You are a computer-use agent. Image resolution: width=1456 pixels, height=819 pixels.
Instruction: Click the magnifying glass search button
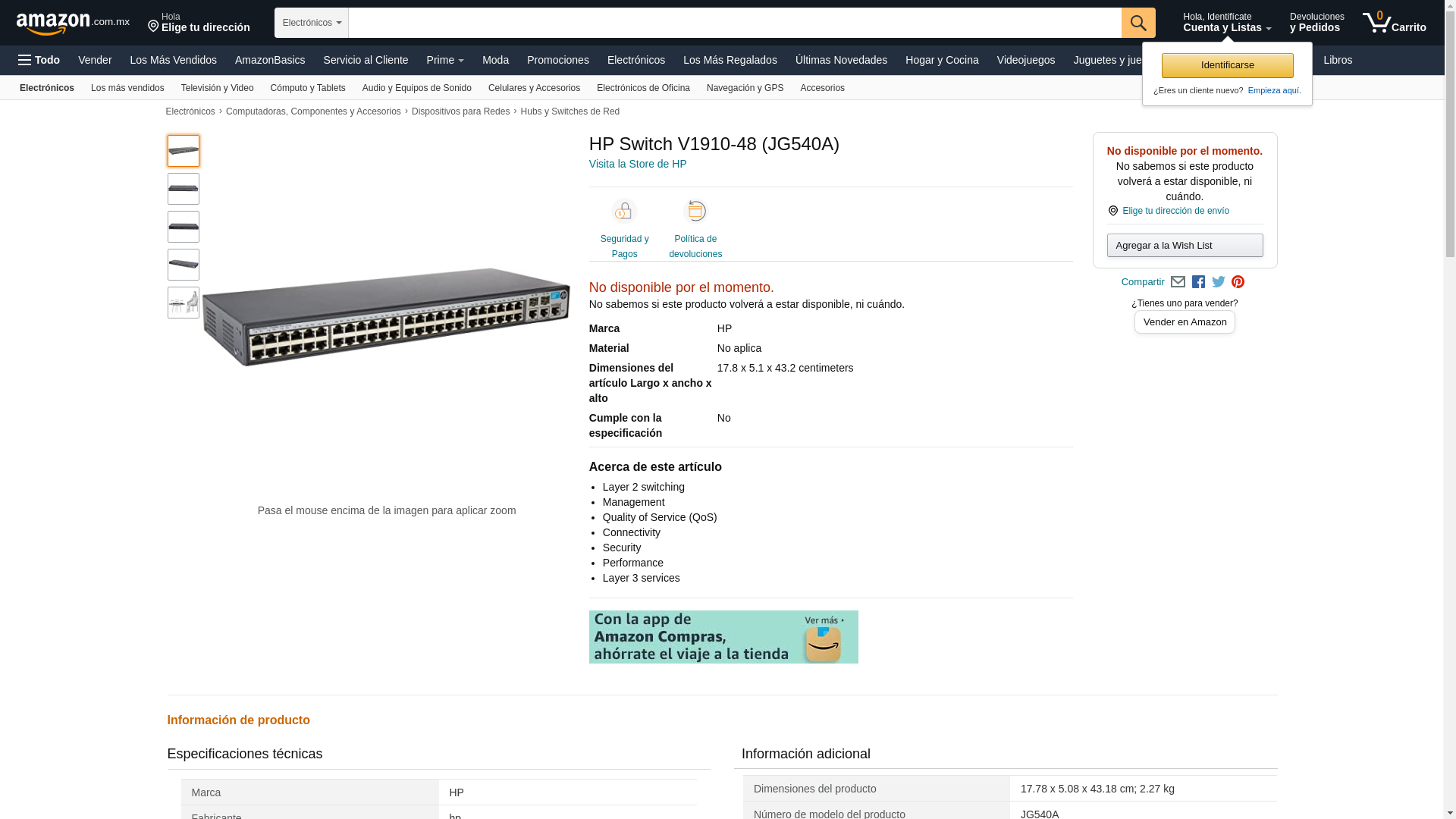click(1137, 23)
